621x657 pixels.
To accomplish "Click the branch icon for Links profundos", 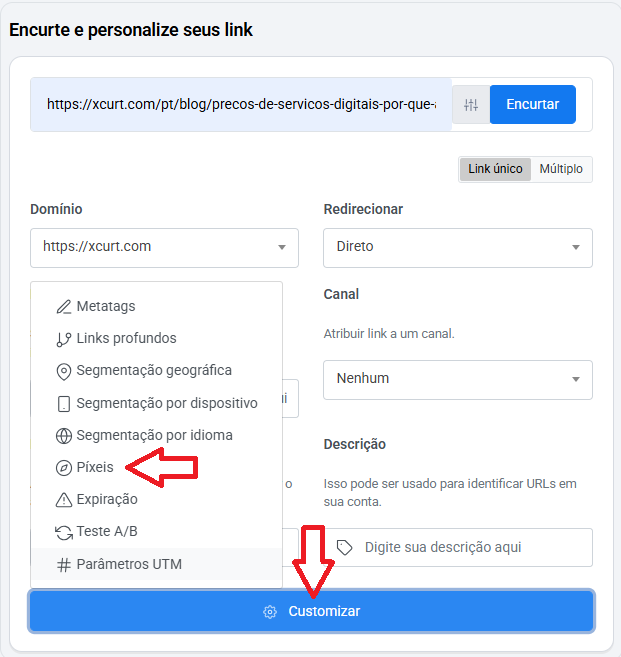I will (64, 339).
